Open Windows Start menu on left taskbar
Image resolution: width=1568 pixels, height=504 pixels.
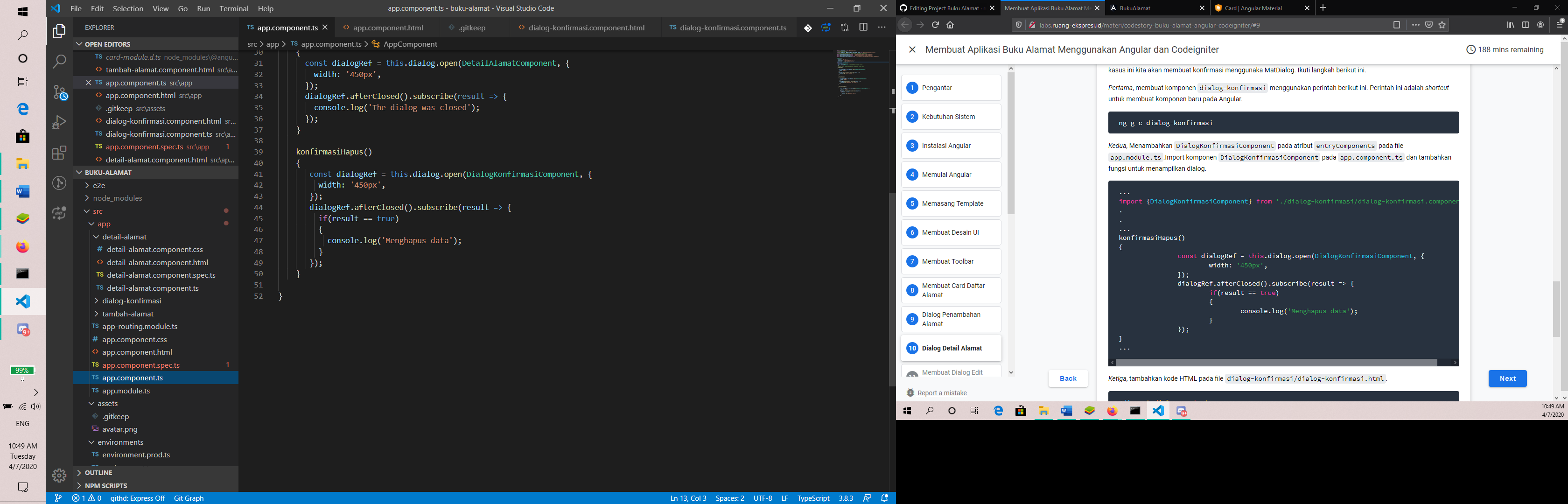tap(22, 12)
